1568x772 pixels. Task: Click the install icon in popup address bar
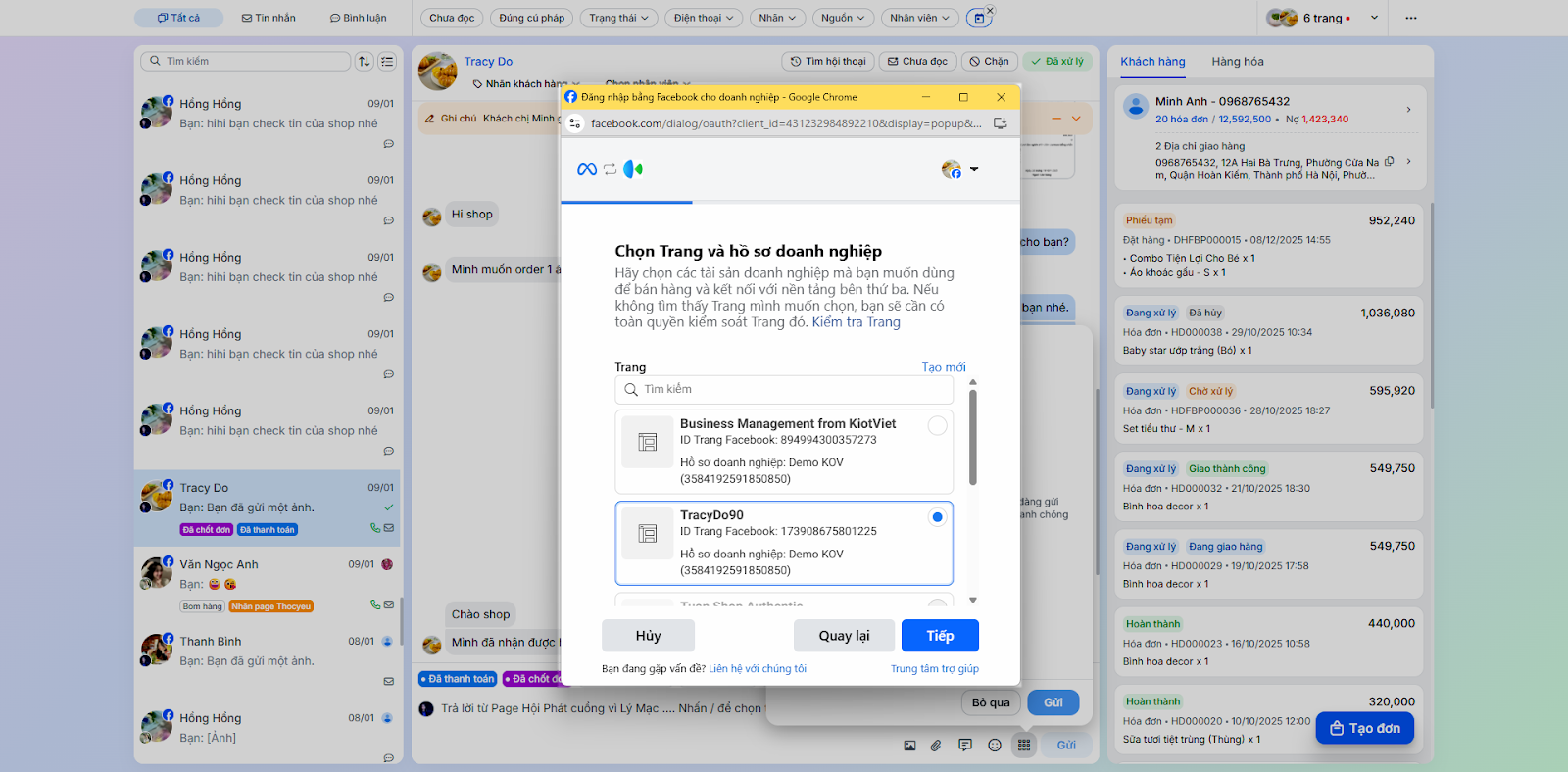click(1001, 123)
